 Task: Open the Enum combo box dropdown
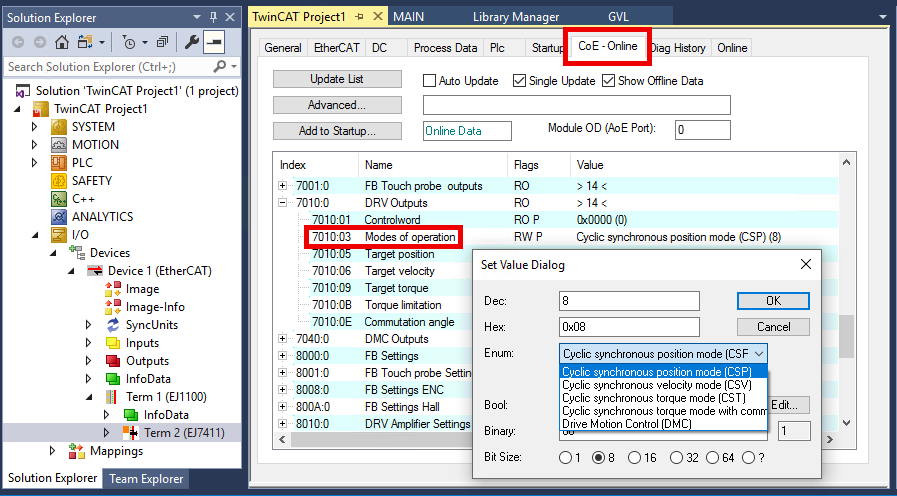759,354
